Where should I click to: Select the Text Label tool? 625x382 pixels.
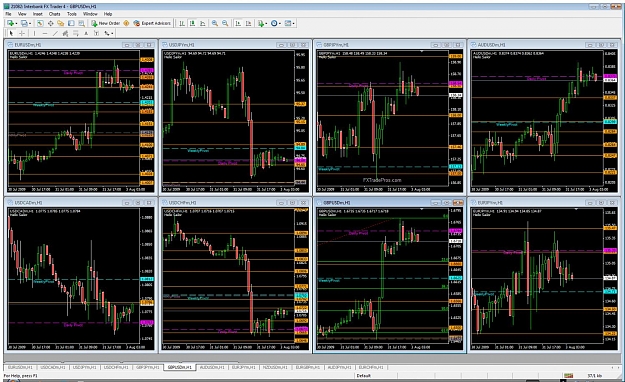coord(96,33)
